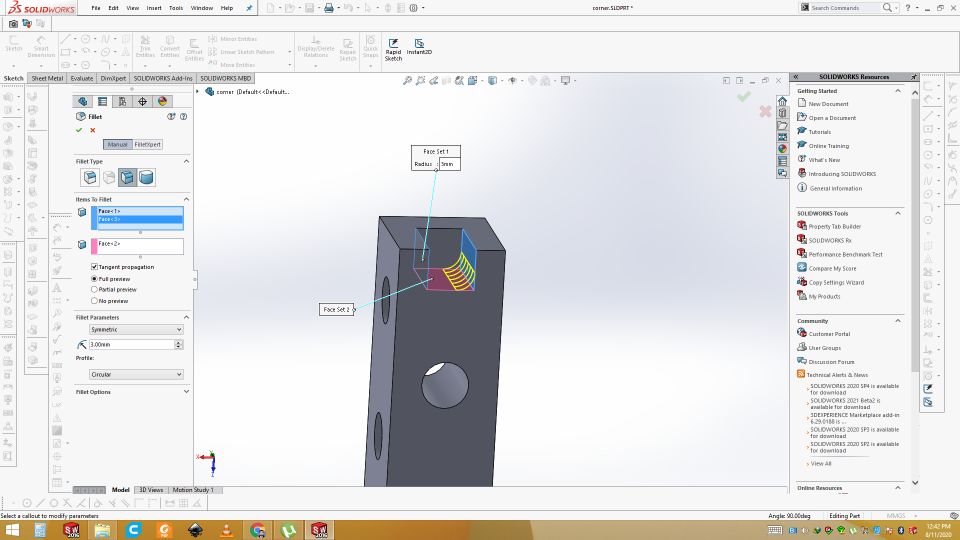The height and width of the screenshot is (540, 960).
Task: Open the View Palette icon in the task pane
Action: click(x=782, y=137)
